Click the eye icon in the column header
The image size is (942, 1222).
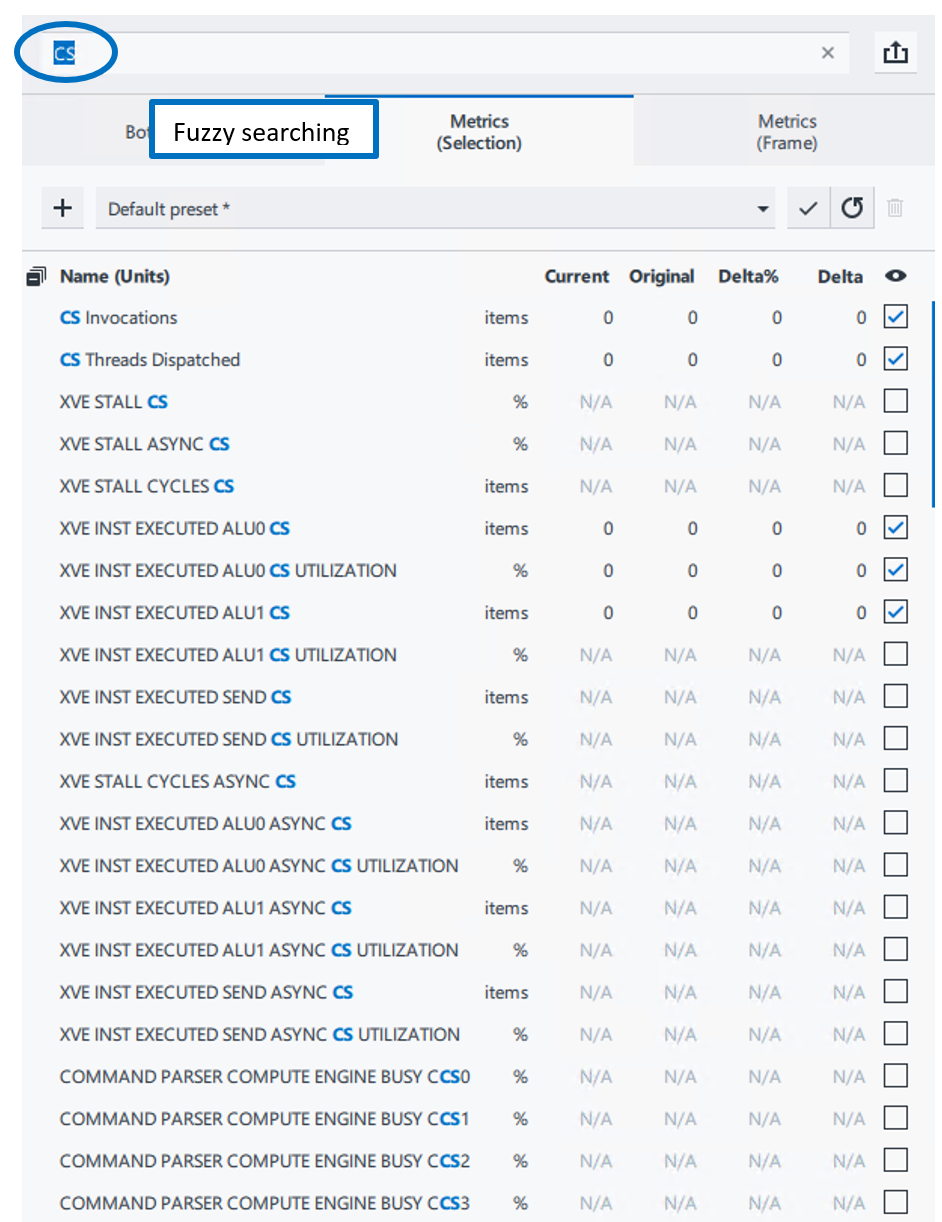point(895,276)
